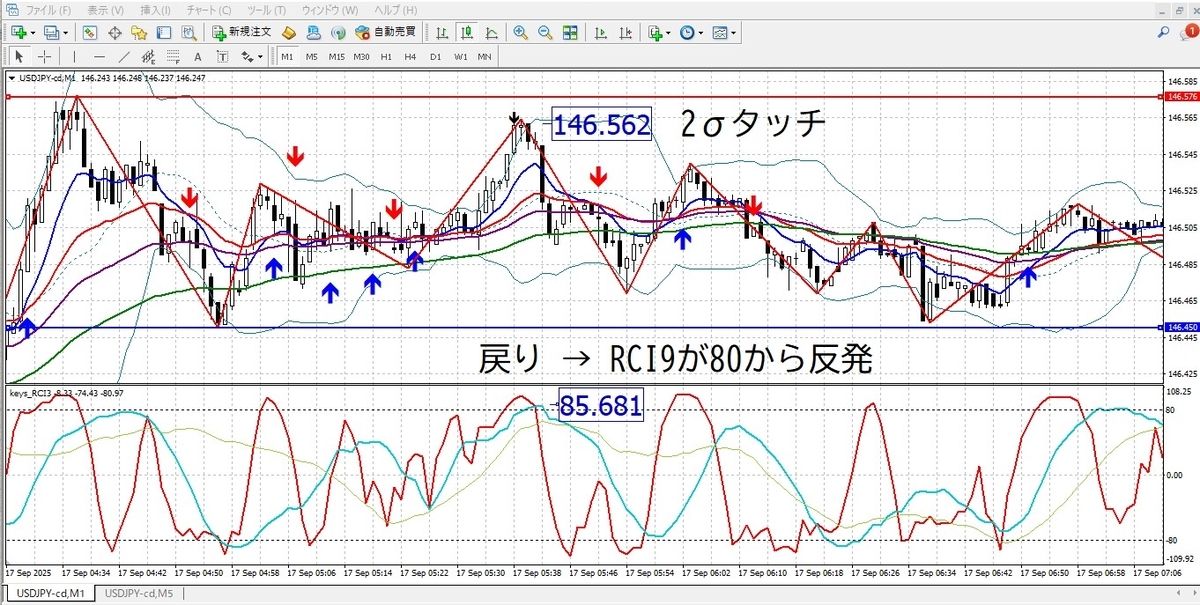Toggle chart shift from the right edge
Screen dimensions: 1200x605
tap(625, 32)
